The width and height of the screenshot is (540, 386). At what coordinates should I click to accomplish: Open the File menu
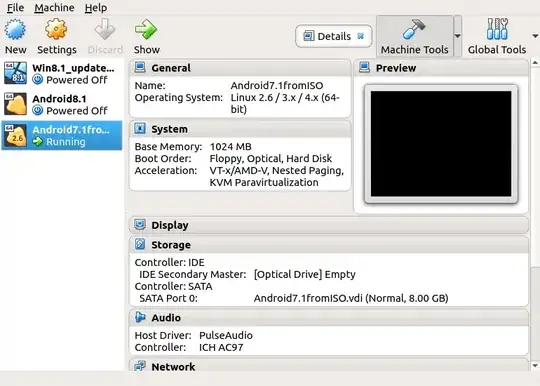pos(15,8)
